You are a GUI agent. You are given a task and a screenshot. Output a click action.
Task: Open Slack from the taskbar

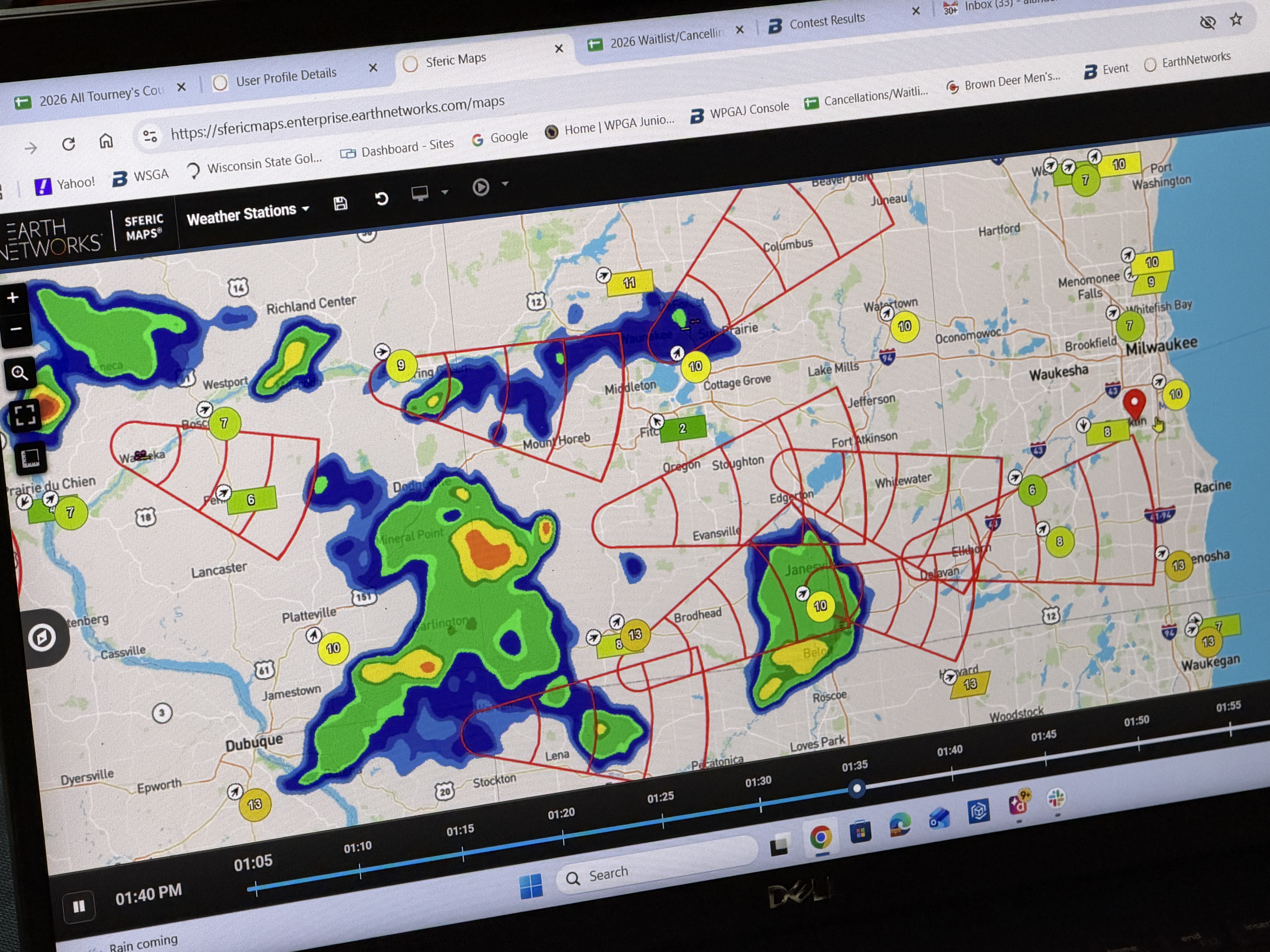click(x=1056, y=798)
